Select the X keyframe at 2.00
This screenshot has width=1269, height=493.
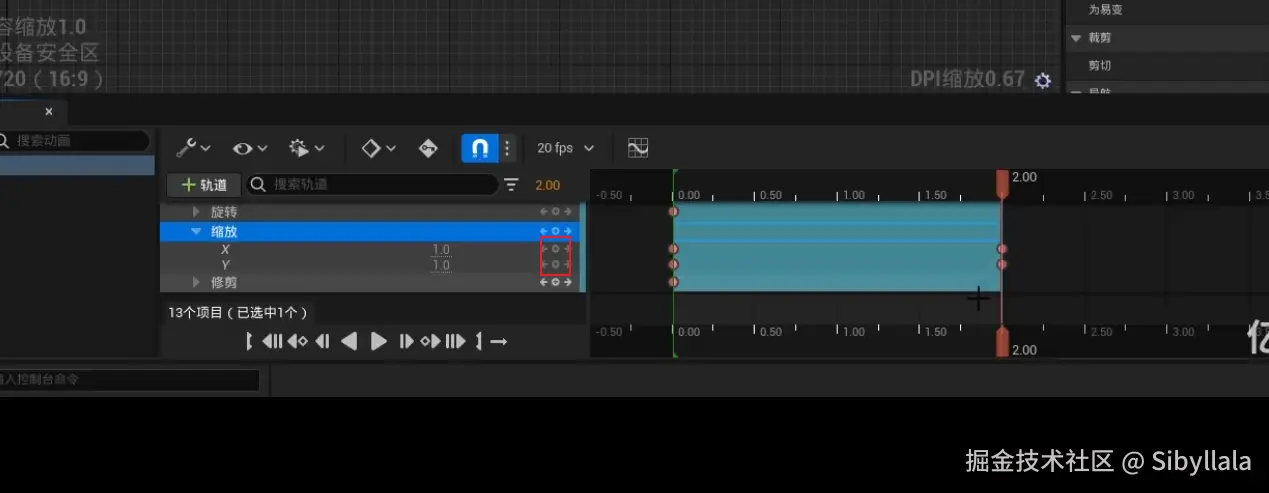tap(1002, 248)
